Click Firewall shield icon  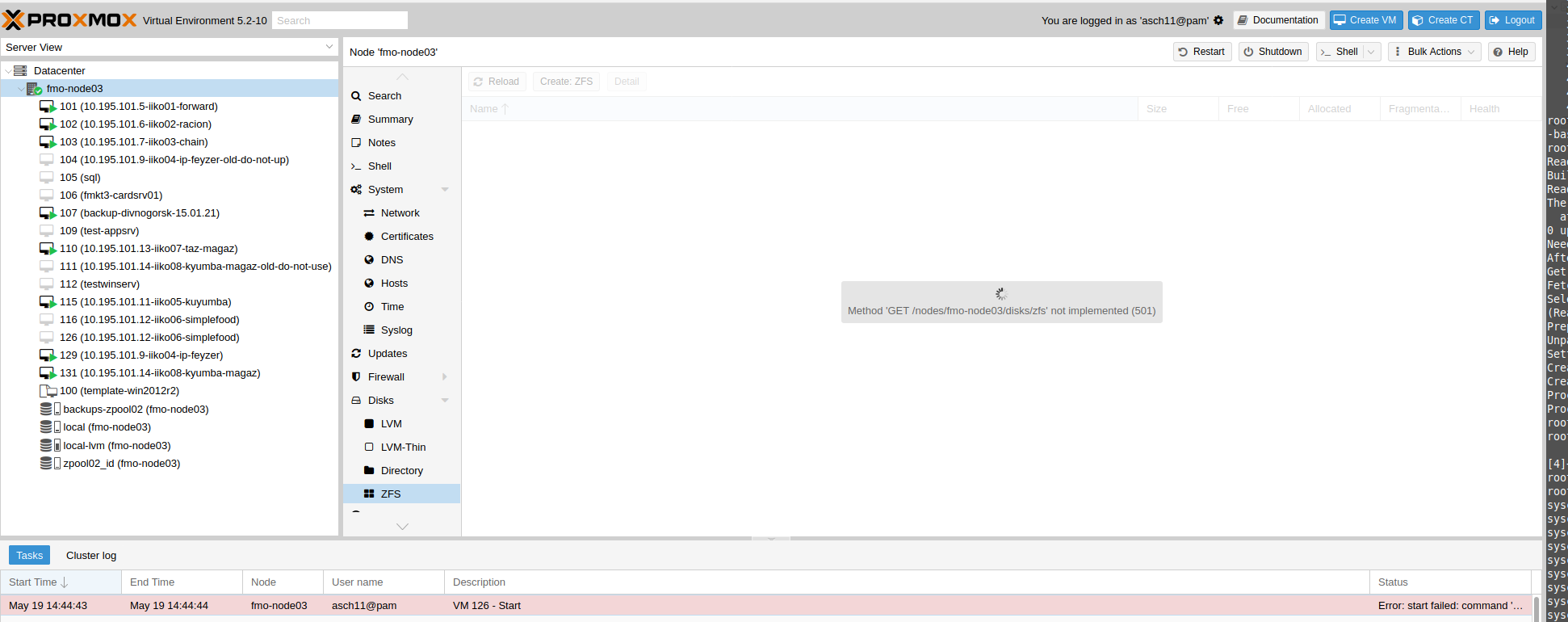356,377
